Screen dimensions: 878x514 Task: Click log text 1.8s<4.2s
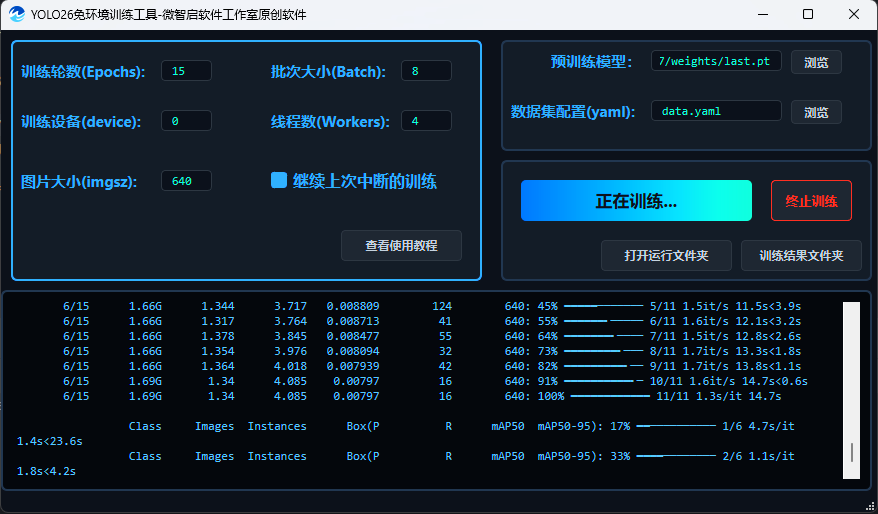[46, 471]
